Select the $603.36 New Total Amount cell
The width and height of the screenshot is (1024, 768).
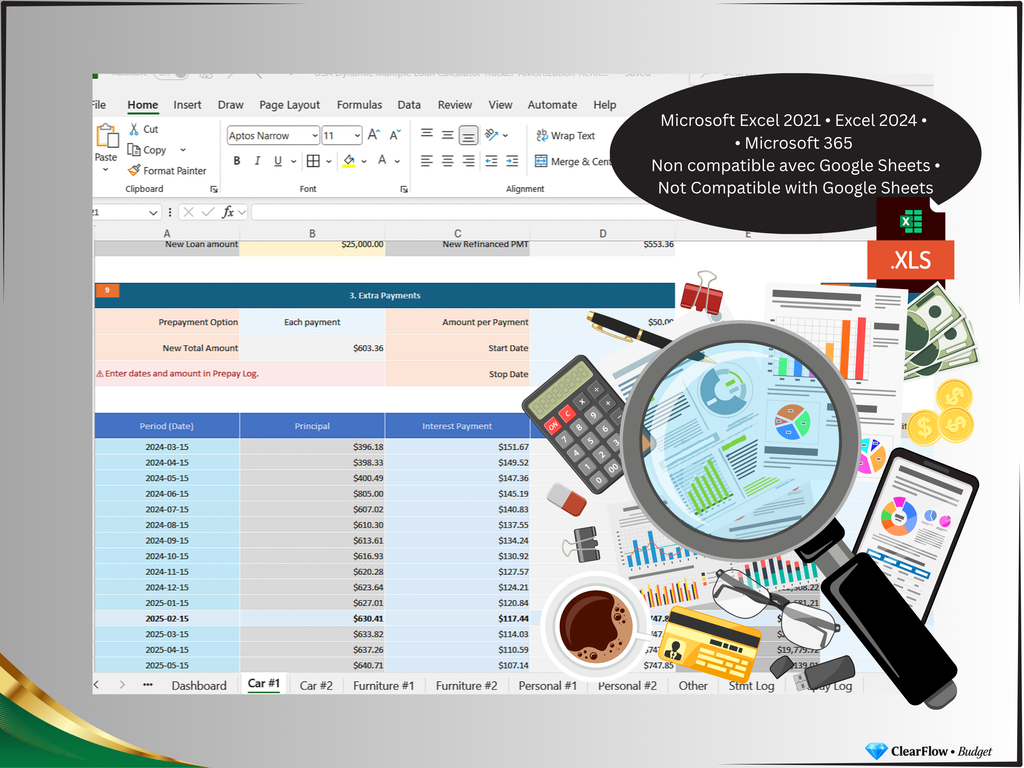(312, 348)
